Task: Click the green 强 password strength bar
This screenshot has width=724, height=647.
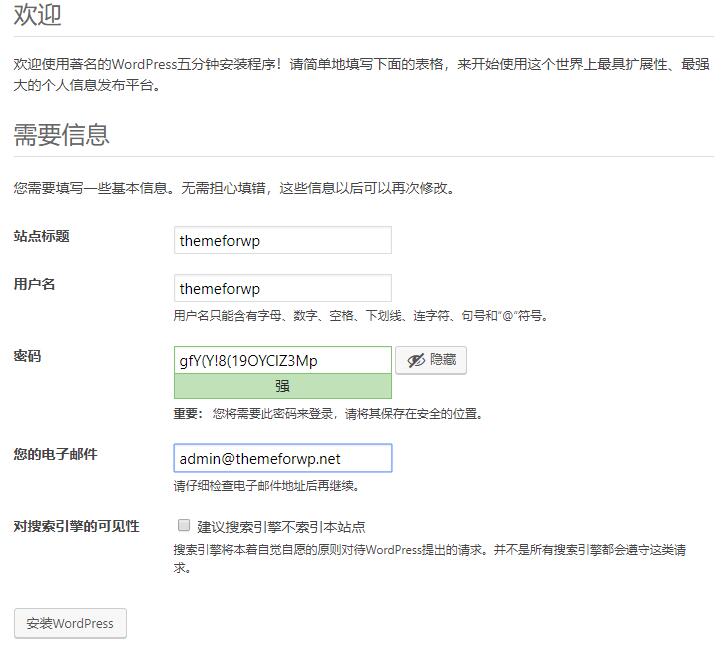Action: tap(282, 386)
